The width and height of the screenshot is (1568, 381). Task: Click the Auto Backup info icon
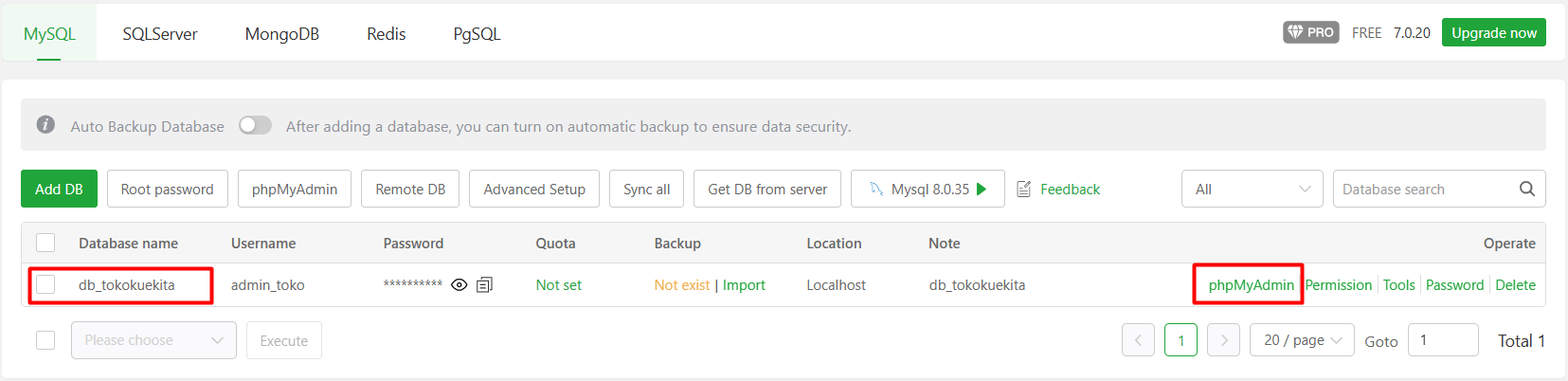[45, 125]
